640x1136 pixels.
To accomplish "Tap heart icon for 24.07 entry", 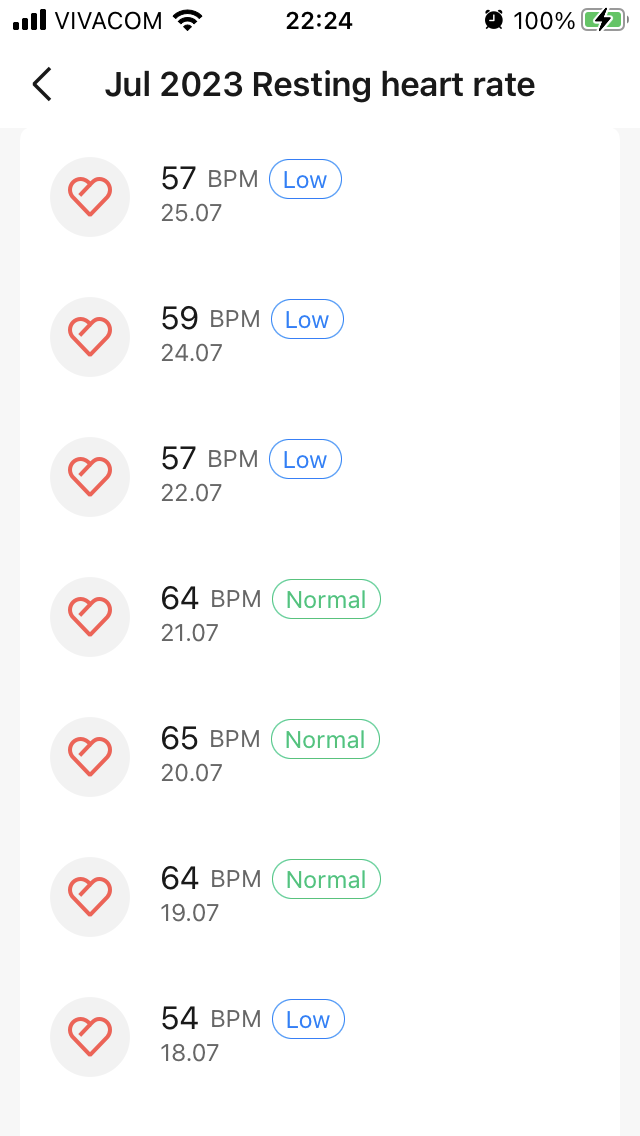I will (90, 337).
